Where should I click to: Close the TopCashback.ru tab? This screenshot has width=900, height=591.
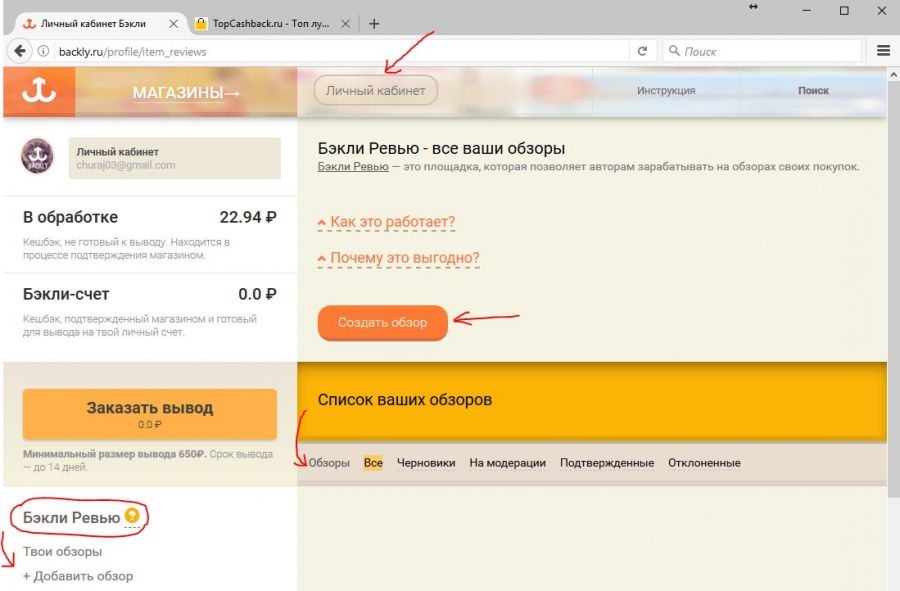pyautogui.click(x=346, y=24)
